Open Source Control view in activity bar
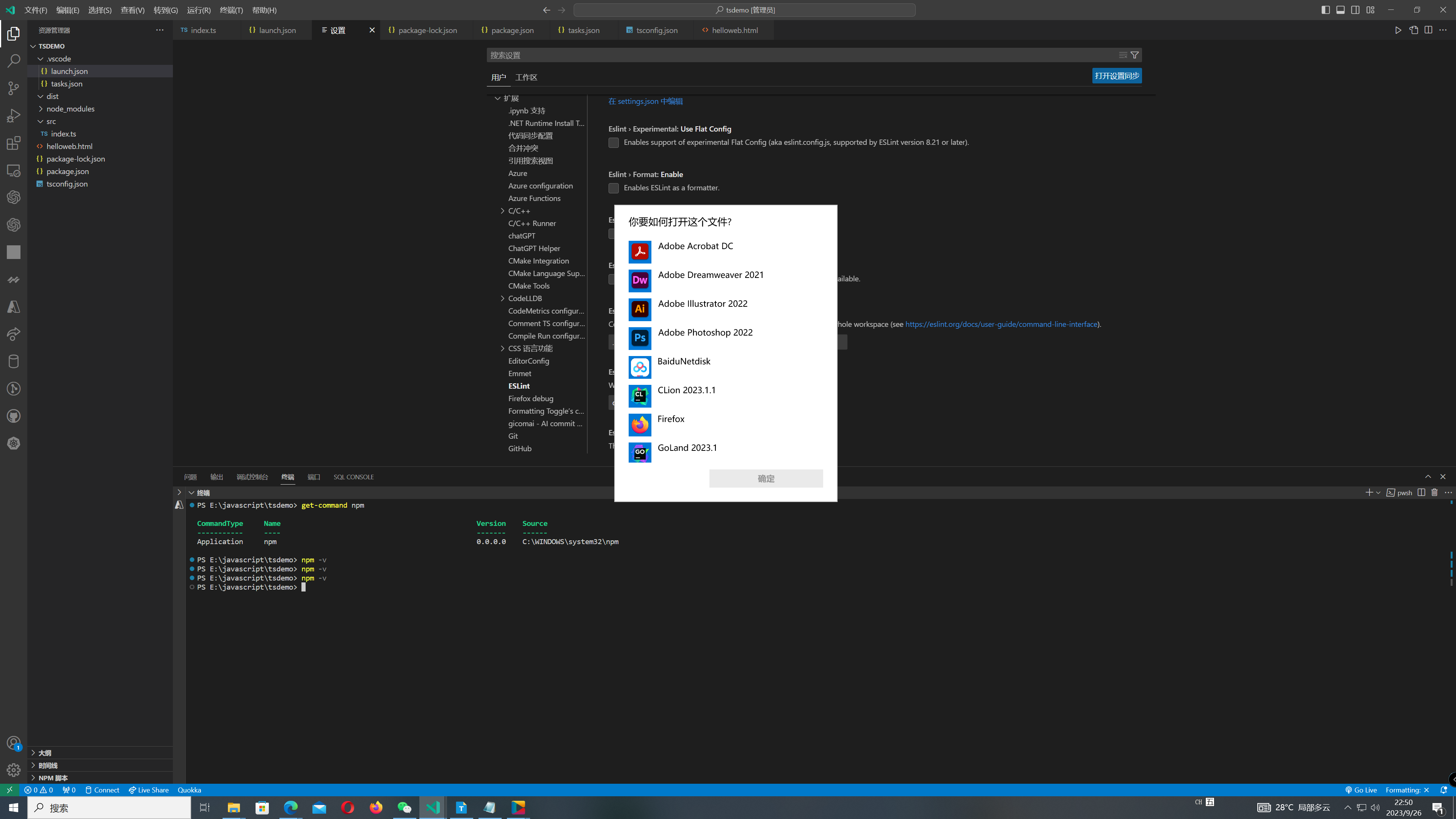The width and height of the screenshot is (1456, 819). (x=14, y=88)
